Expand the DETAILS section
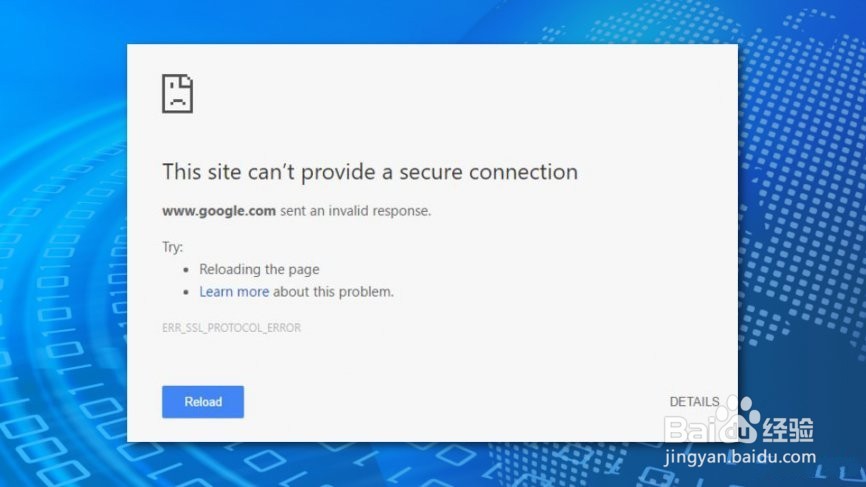The height and width of the screenshot is (487, 866). click(x=694, y=402)
